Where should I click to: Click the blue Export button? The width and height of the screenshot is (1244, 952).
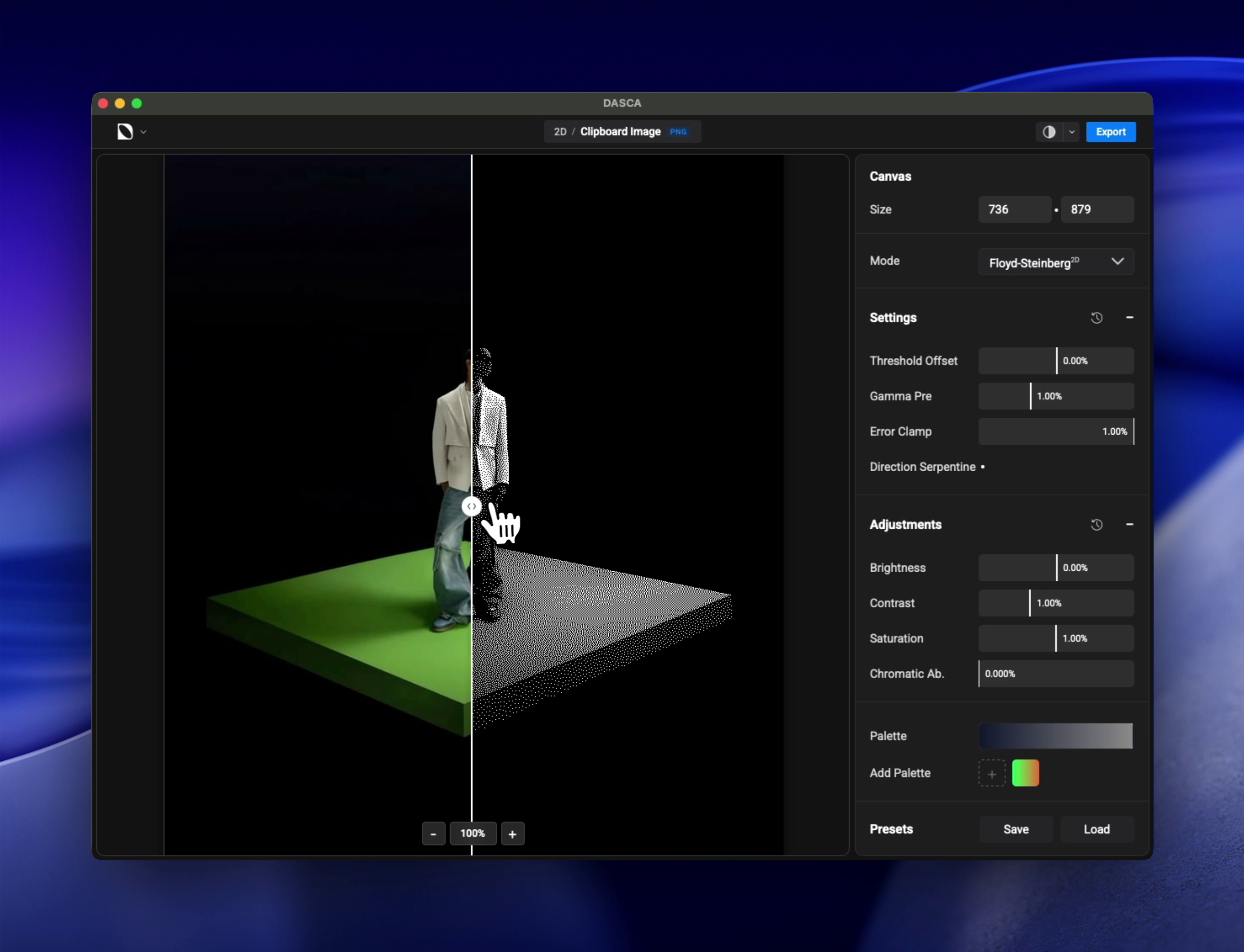point(1110,131)
